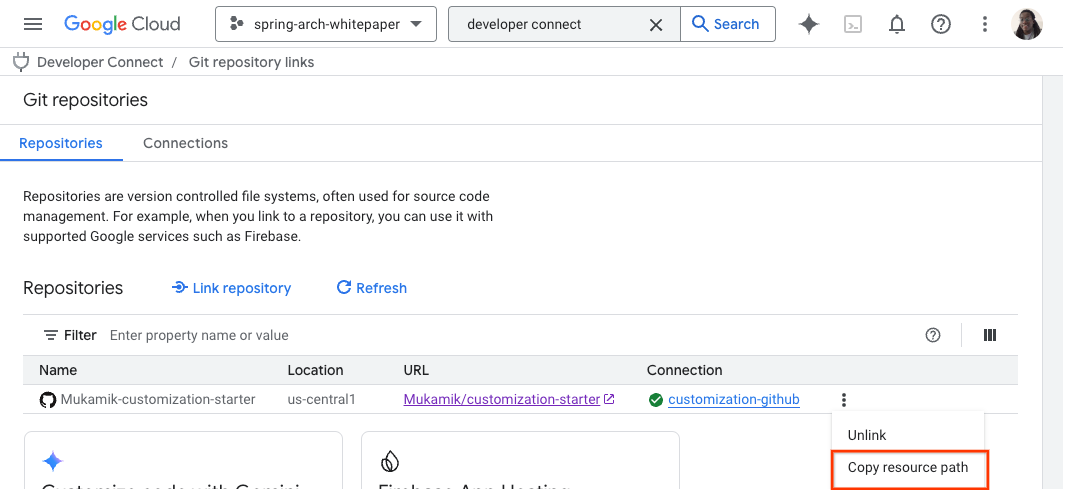Open the notifications bell
This screenshot has height=490, width=1066.
(897, 25)
